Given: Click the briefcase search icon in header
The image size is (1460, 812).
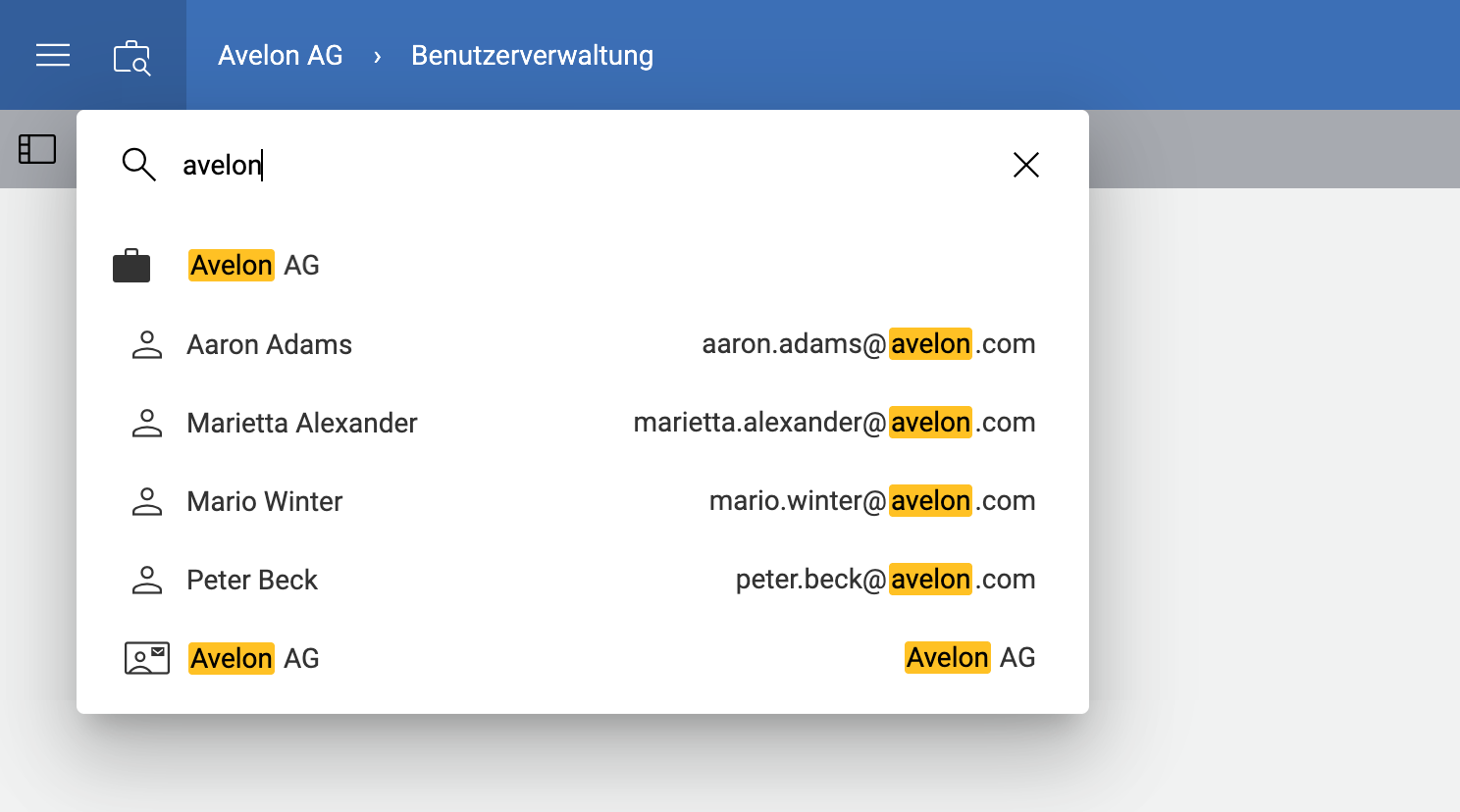Looking at the screenshot, I should (x=131, y=57).
